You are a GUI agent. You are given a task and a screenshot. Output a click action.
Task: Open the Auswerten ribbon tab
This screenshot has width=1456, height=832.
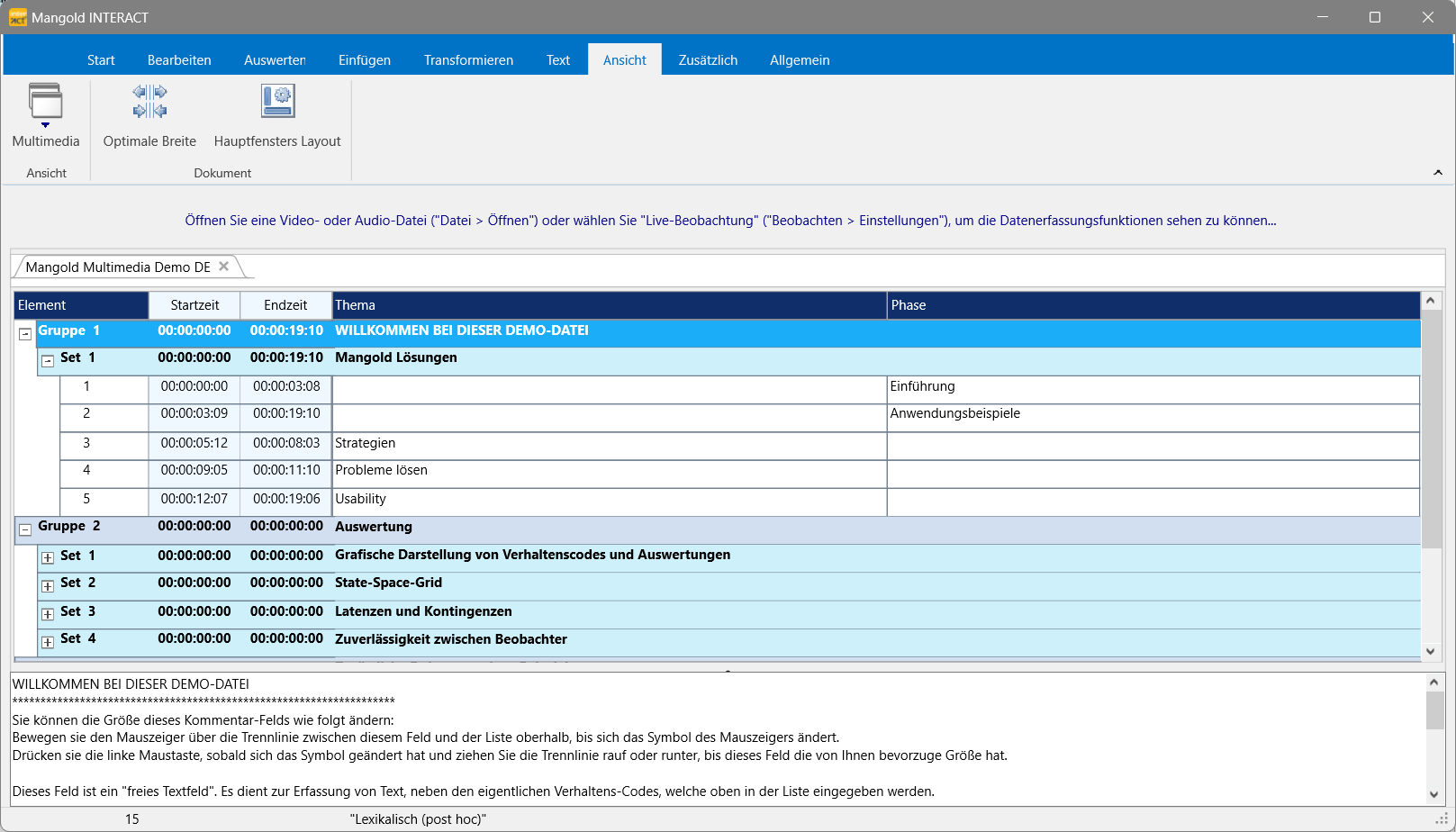click(275, 60)
